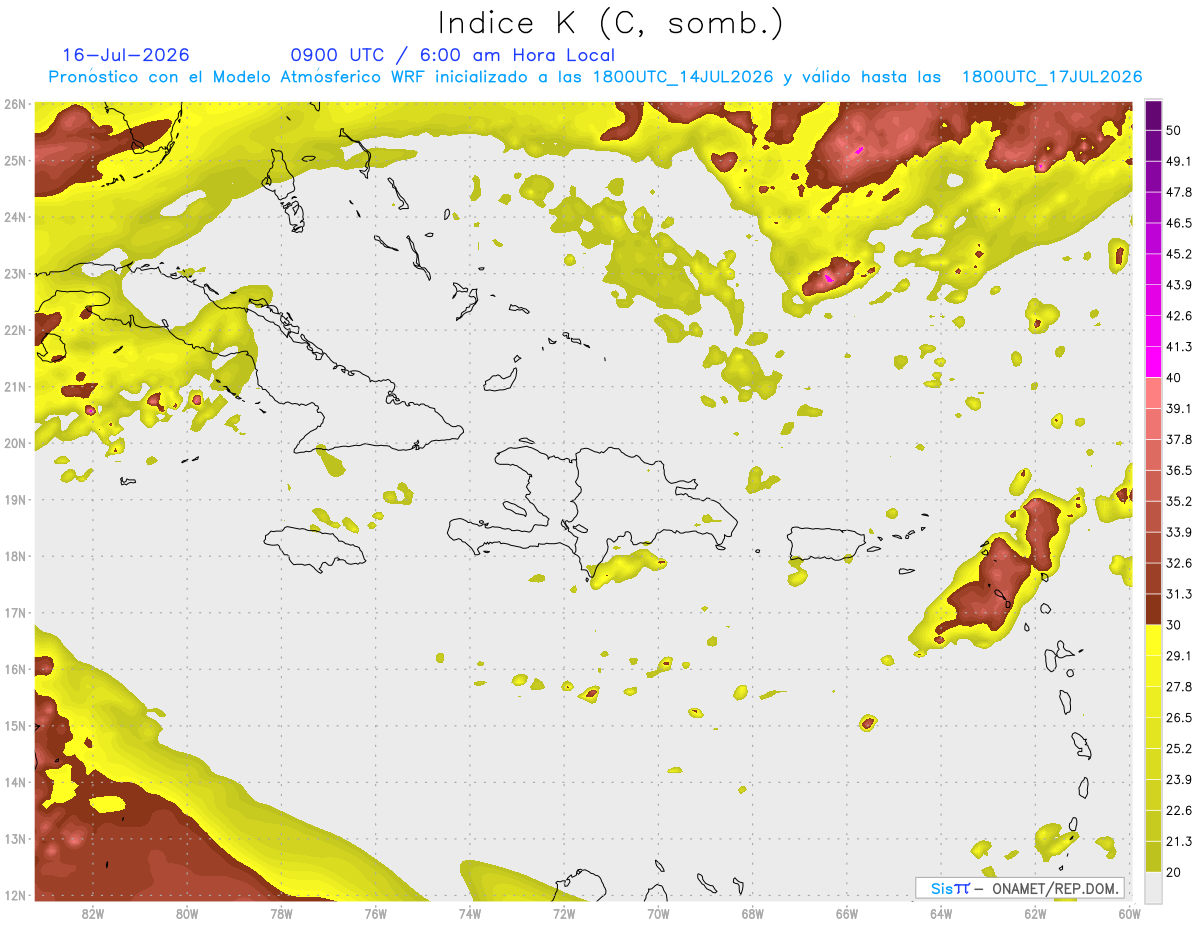The height and width of the screenshot is (927, 1200).
Task: Click the 80W longitude axis label
Action: pyautogui.click(x=187, y=913)
